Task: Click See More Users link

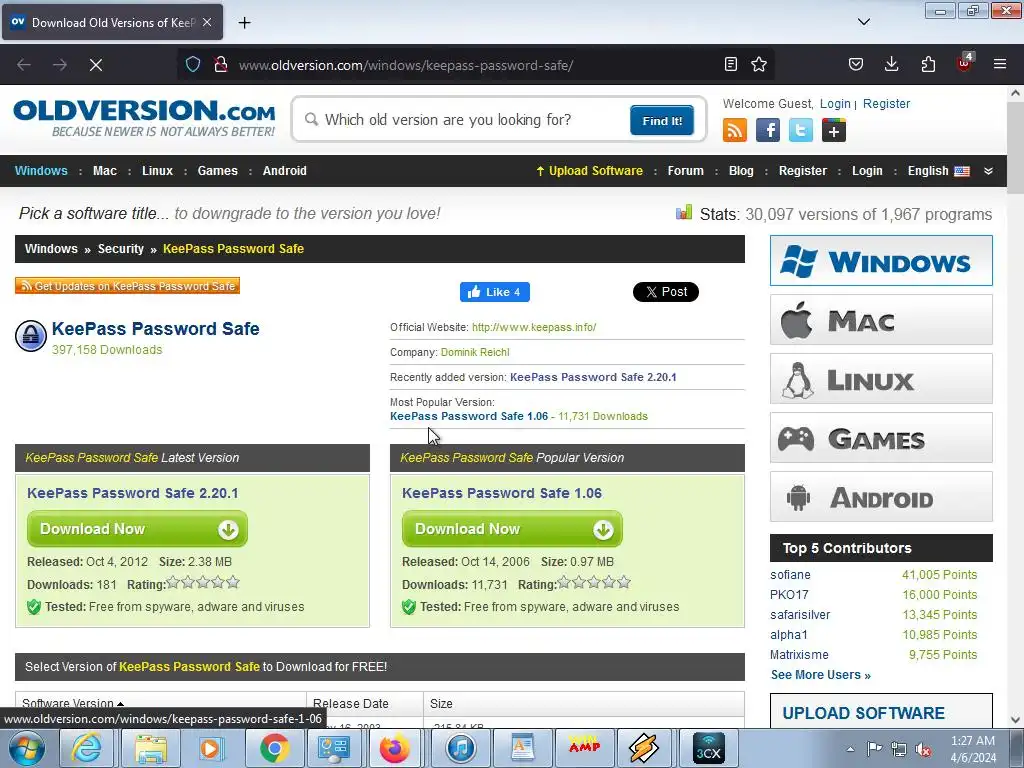Action: click(x=821, y=675)
